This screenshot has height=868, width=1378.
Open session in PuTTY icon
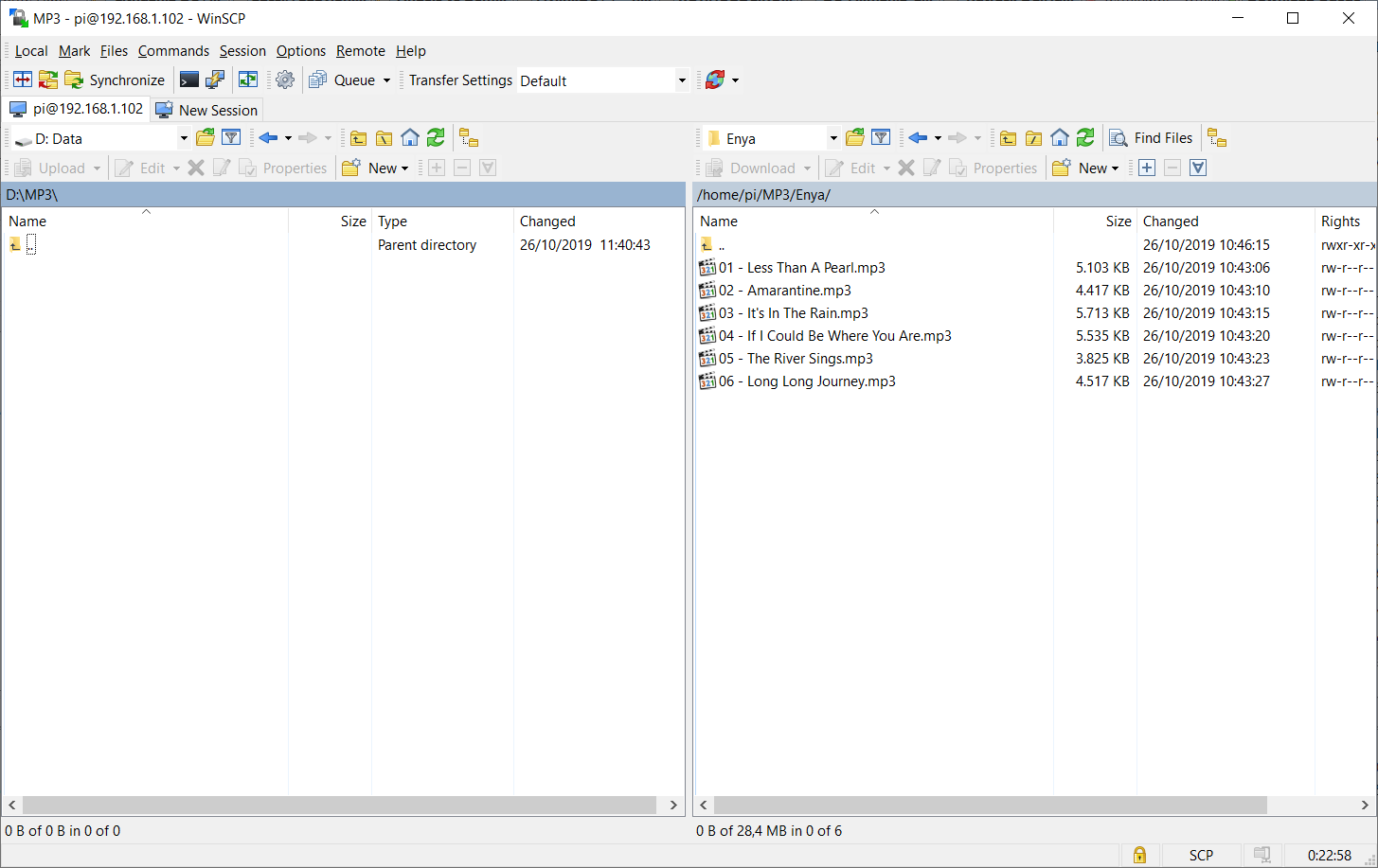coord(215,80)
